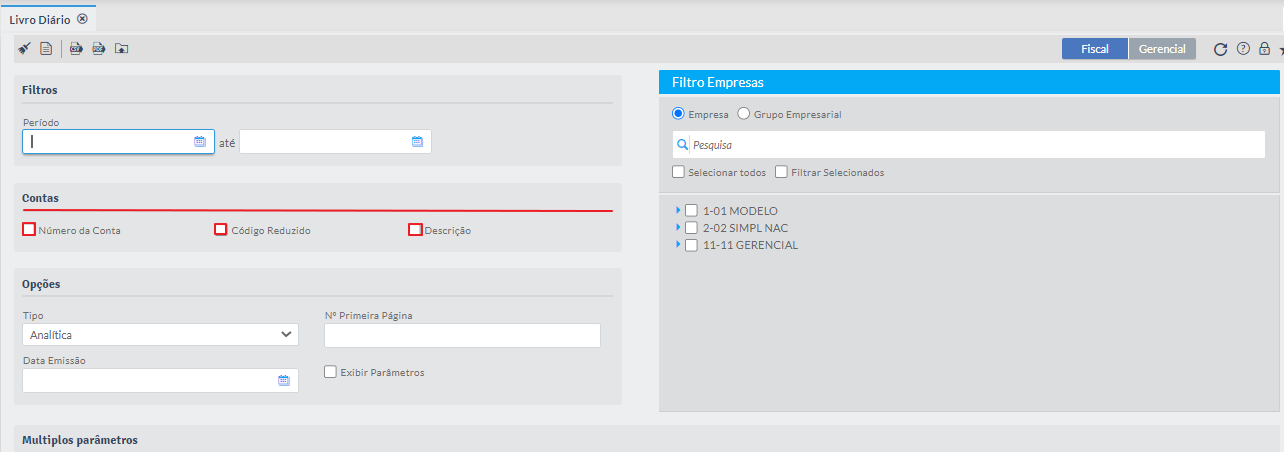Export the report to PDF
The width and height of the screenshot is (1284, 452).
coord(99,48)
